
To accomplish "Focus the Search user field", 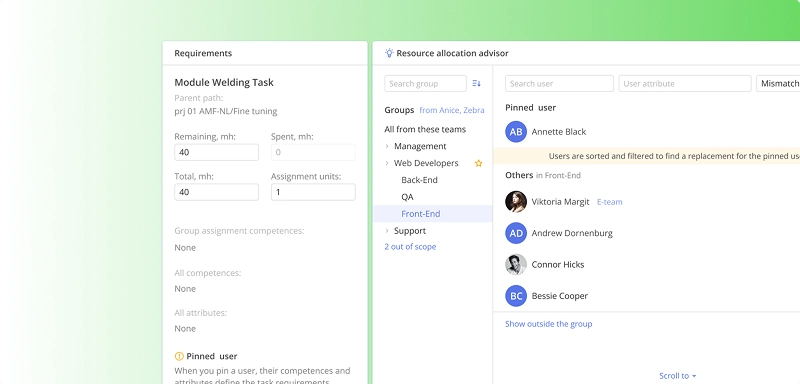I will click(559, 84).
